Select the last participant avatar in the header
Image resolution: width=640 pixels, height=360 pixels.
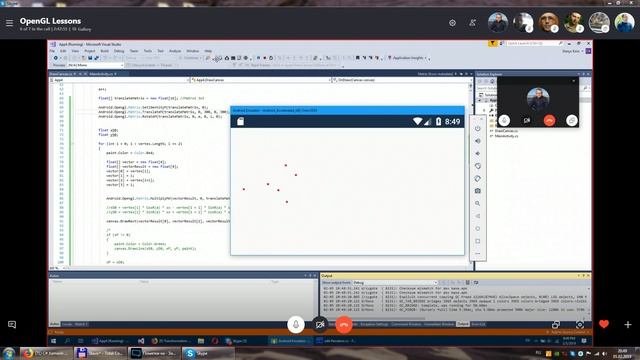click(x=624, y=22)
